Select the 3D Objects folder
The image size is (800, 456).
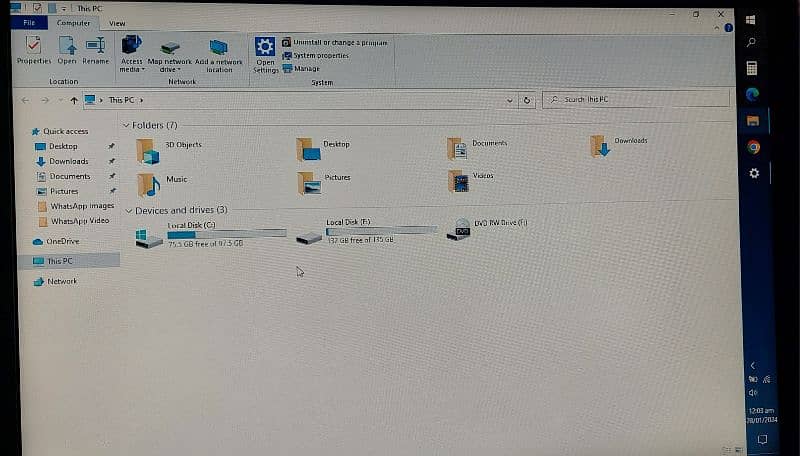click(168, 151)
